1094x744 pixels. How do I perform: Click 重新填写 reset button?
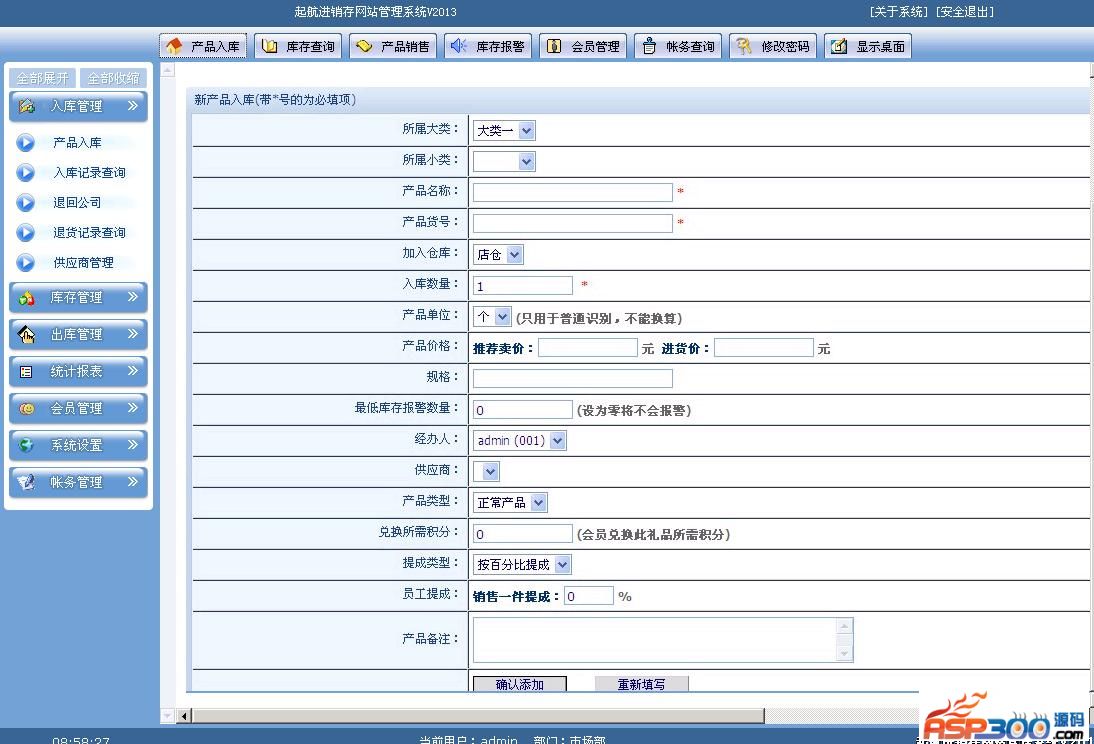pos(641,684)
